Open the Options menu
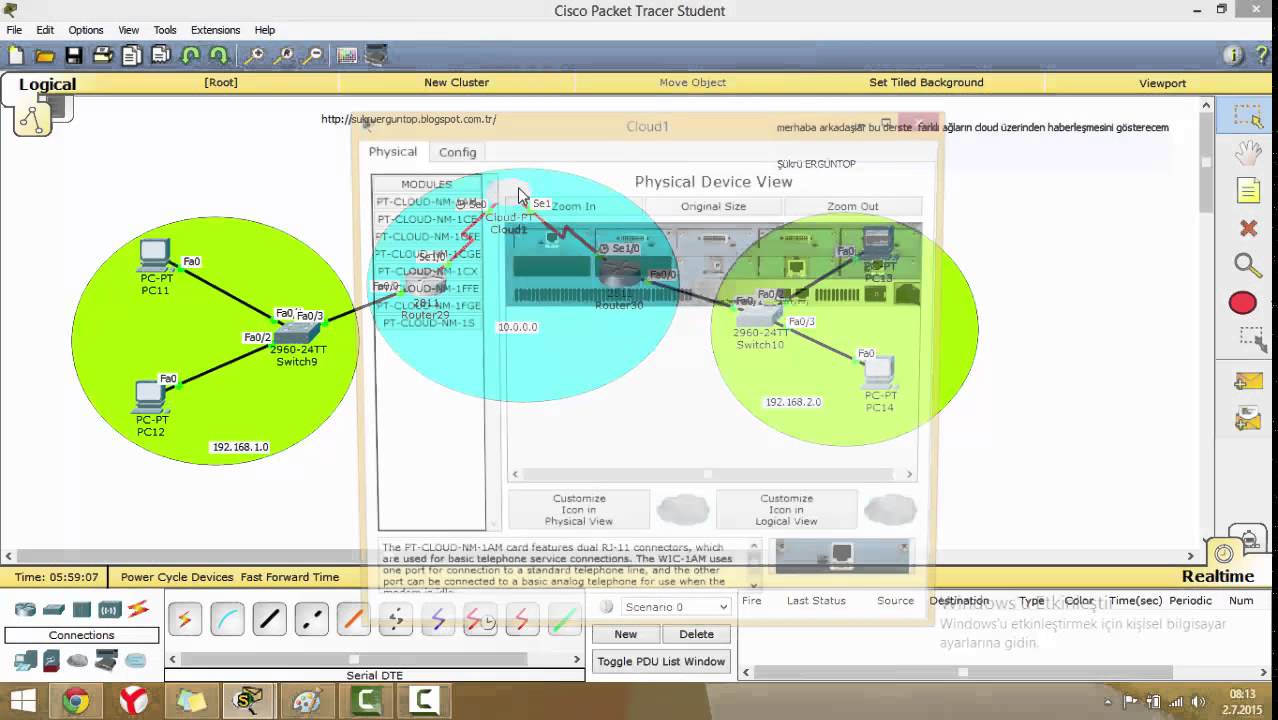1278x720 pixels. (x=86, y=30)
